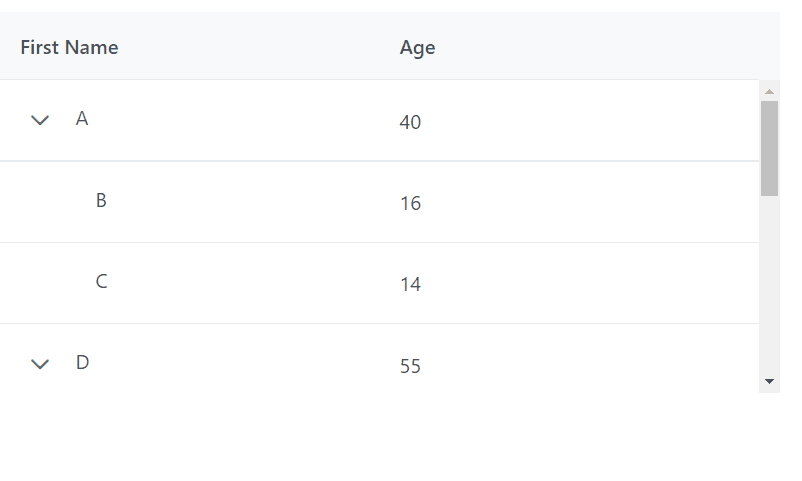Click the vertical scrollbar thumb
The image size is (802, 481).
[769, 147]
